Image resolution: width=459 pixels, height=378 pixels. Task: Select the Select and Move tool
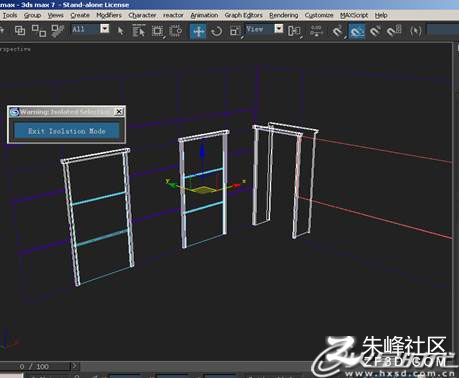click(x=199, y=31)
